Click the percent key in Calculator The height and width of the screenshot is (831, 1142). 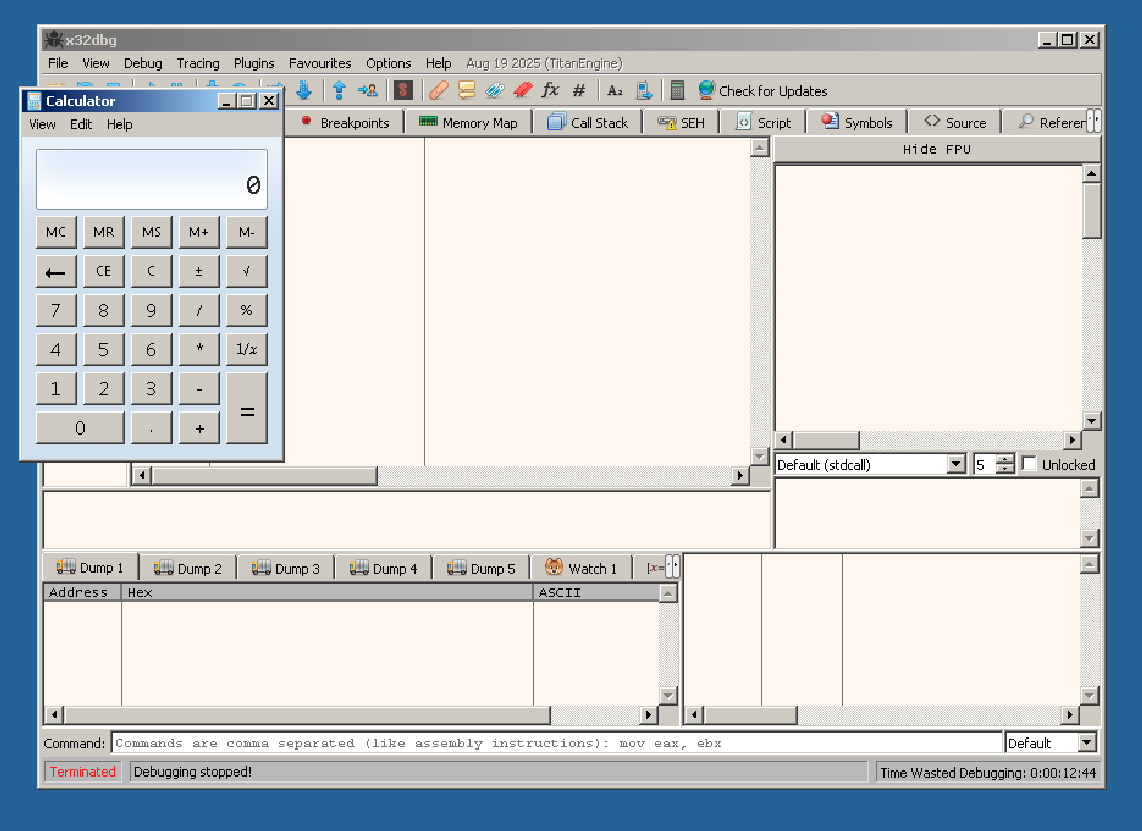point(246,310)
